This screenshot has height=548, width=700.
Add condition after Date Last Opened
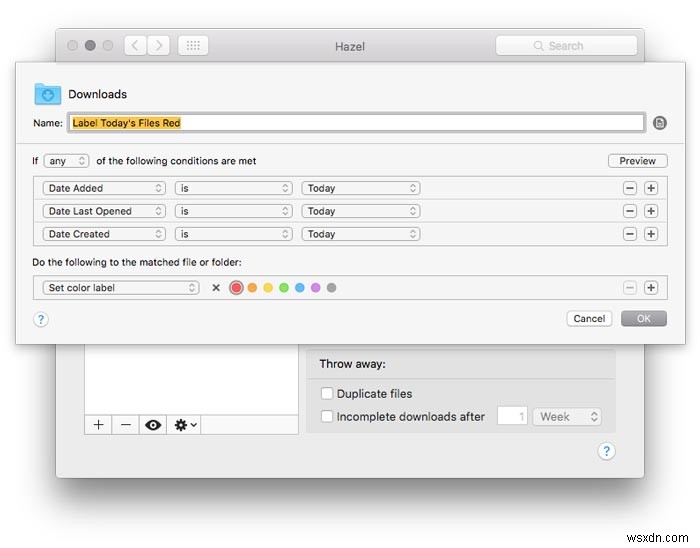pyautogui.click(x=651, y=211)
